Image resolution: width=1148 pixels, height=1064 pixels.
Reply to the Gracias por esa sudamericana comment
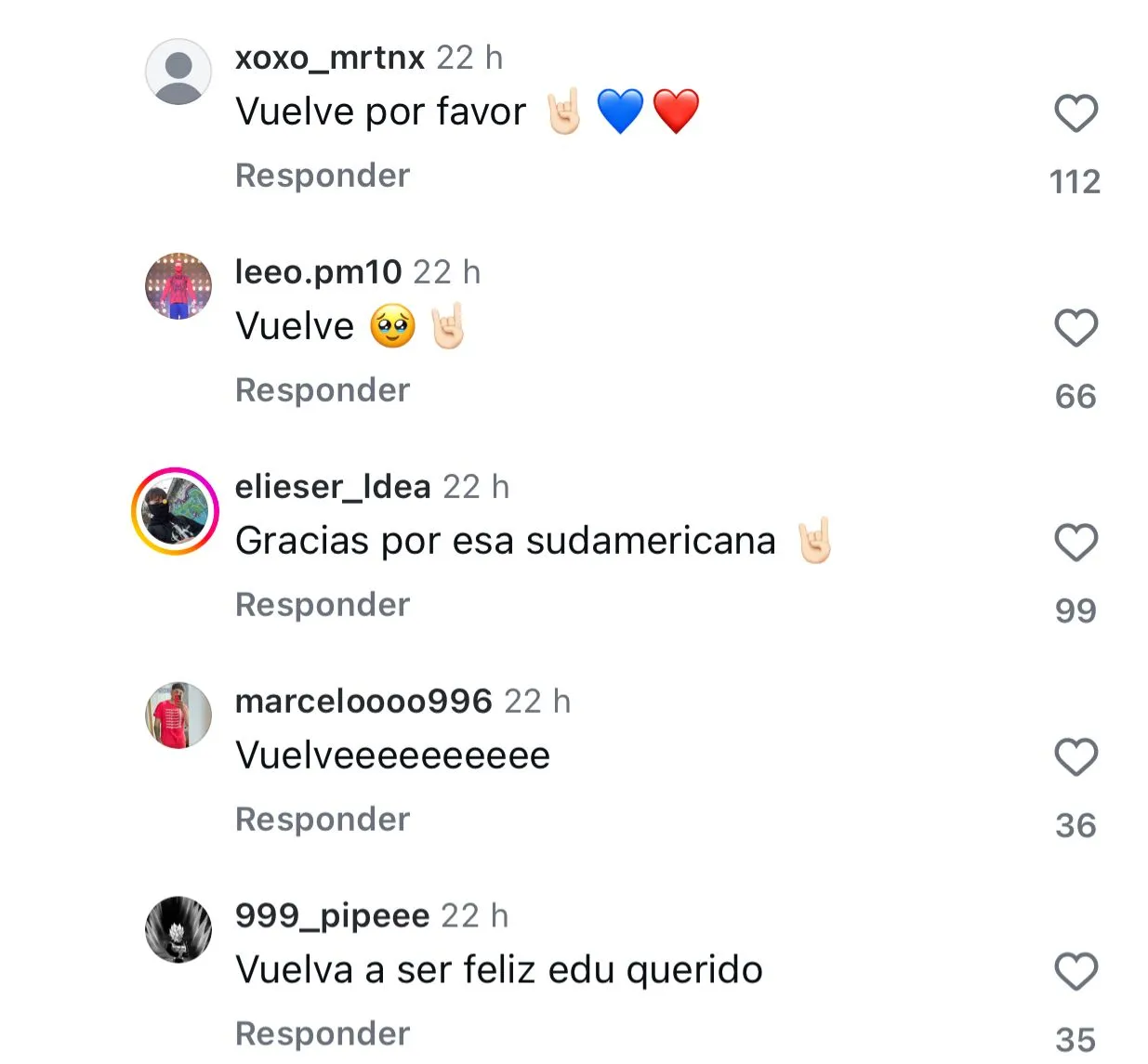323,605
